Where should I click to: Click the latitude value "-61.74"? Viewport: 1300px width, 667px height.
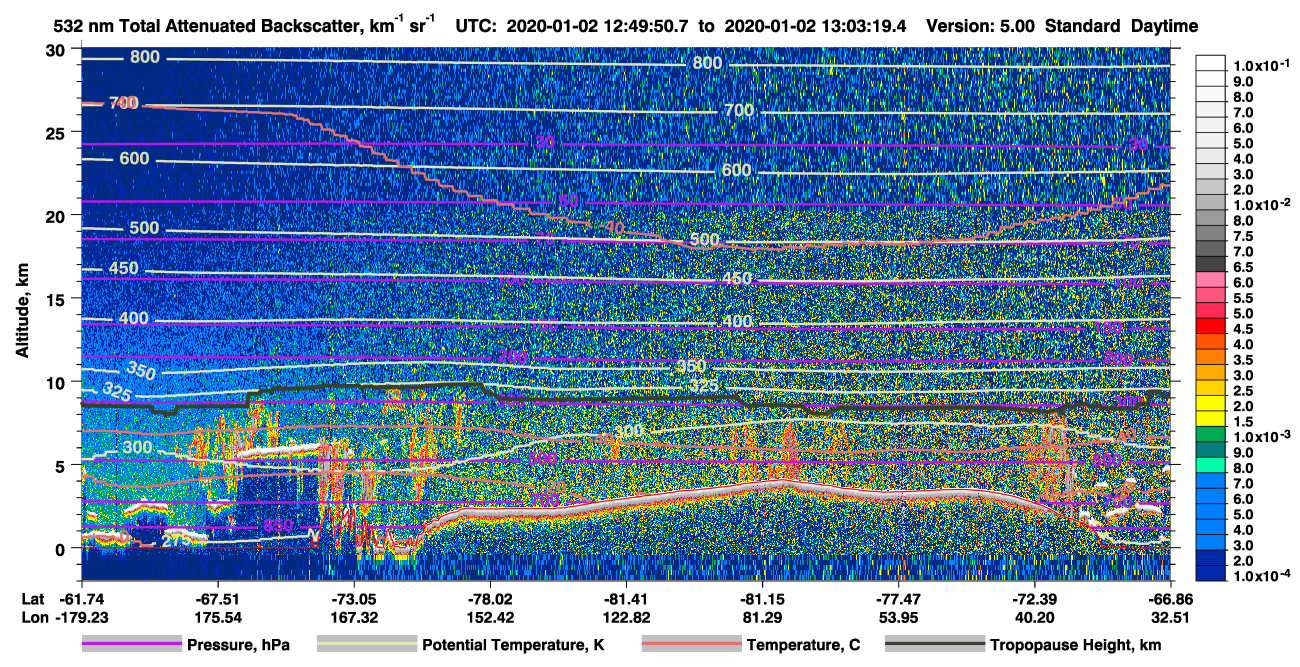pos(80,600)
